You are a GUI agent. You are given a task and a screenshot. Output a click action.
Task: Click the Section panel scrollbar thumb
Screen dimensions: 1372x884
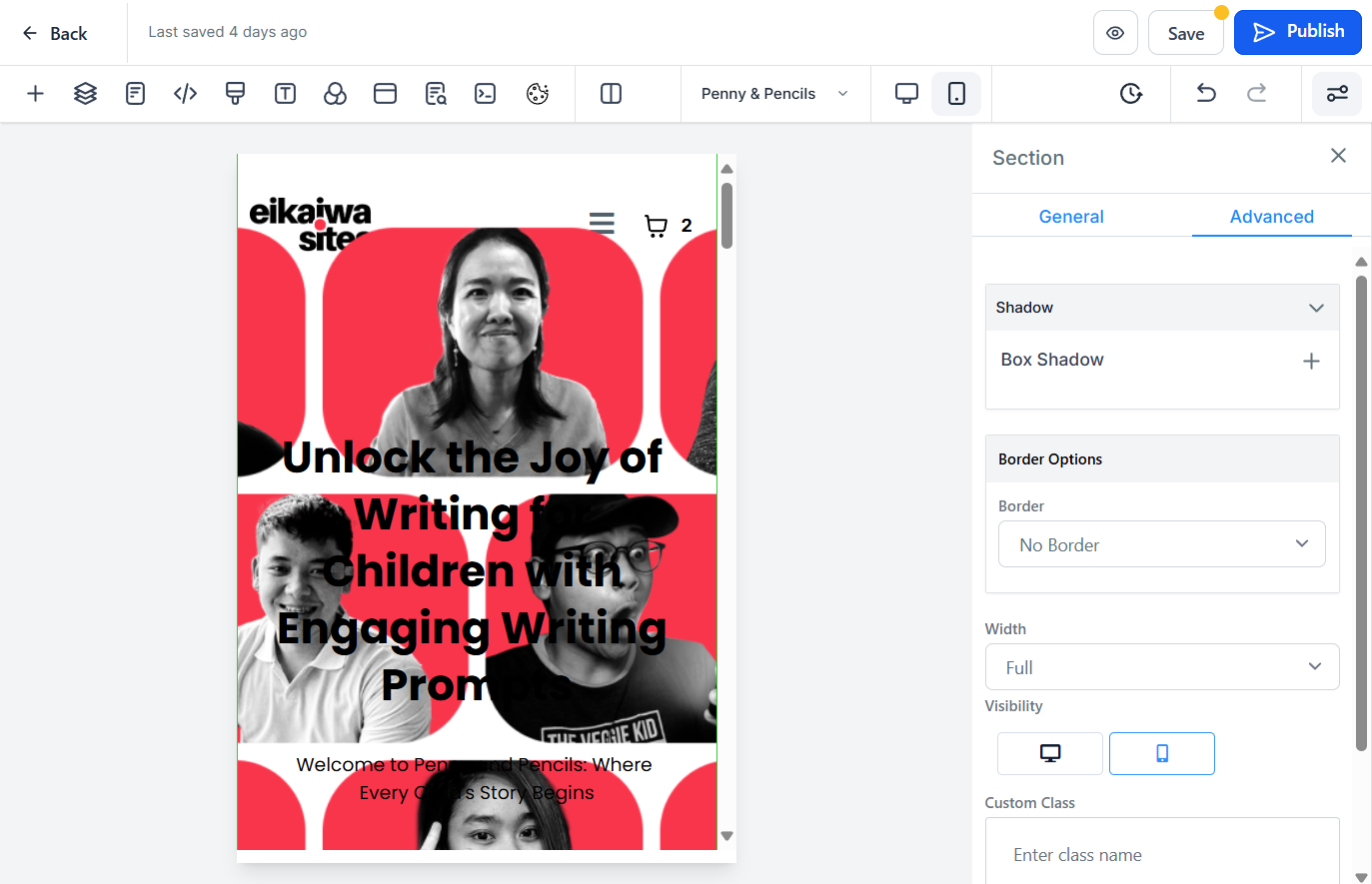pyautogui.click(x=1361, y=513)
